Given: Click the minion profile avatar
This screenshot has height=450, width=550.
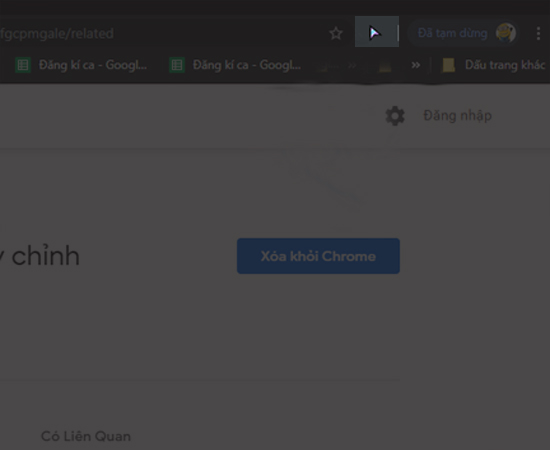Looking at the screenshot, I should click(505, 33).
